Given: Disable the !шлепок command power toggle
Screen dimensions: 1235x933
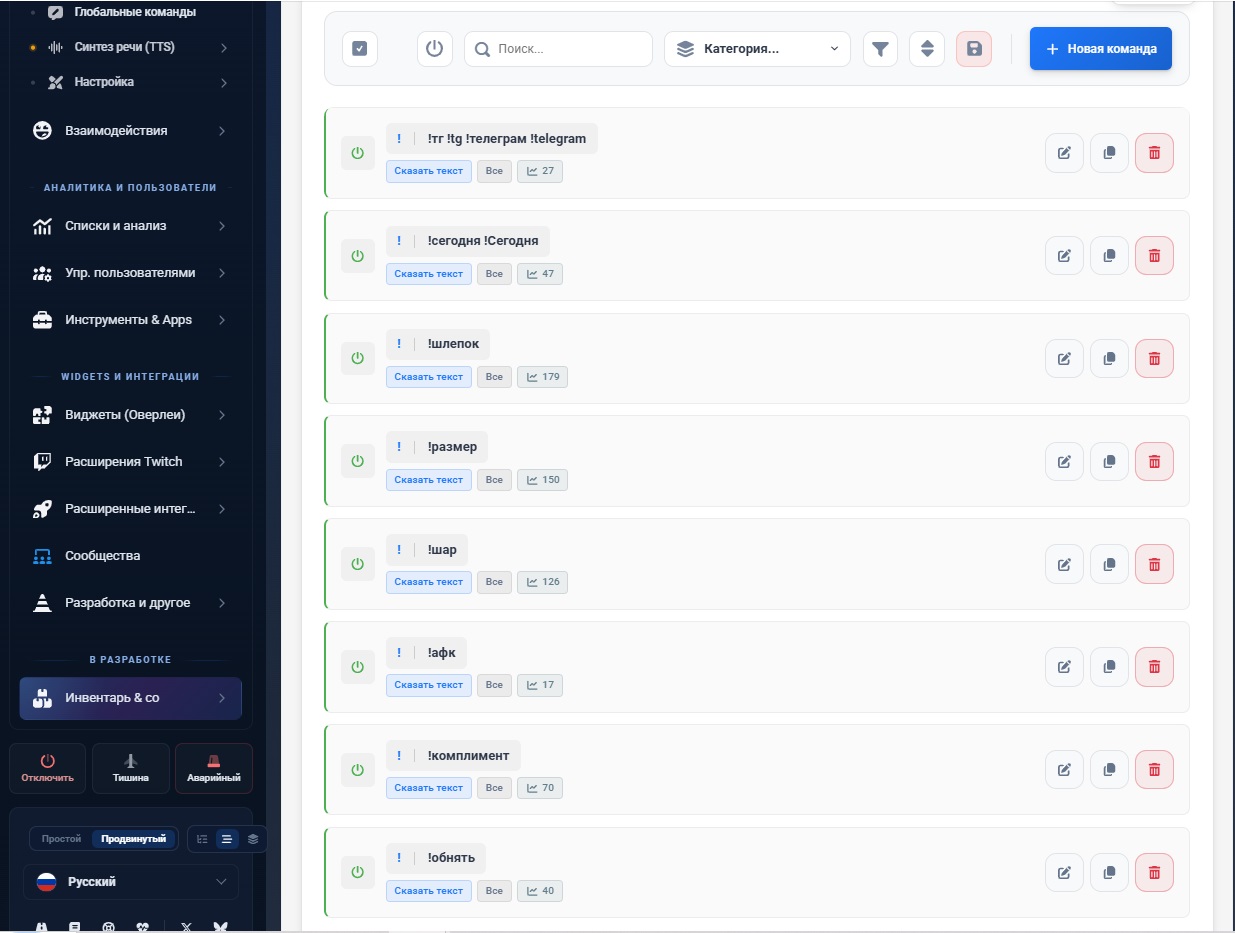Looking at the screenshot, I should 358,359.
